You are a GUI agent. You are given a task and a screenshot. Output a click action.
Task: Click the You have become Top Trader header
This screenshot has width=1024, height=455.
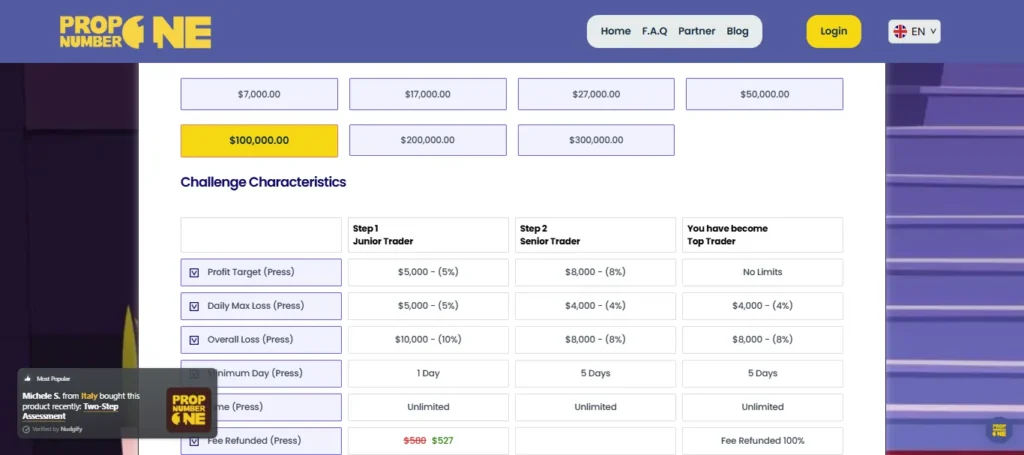[x=762, y=235]
